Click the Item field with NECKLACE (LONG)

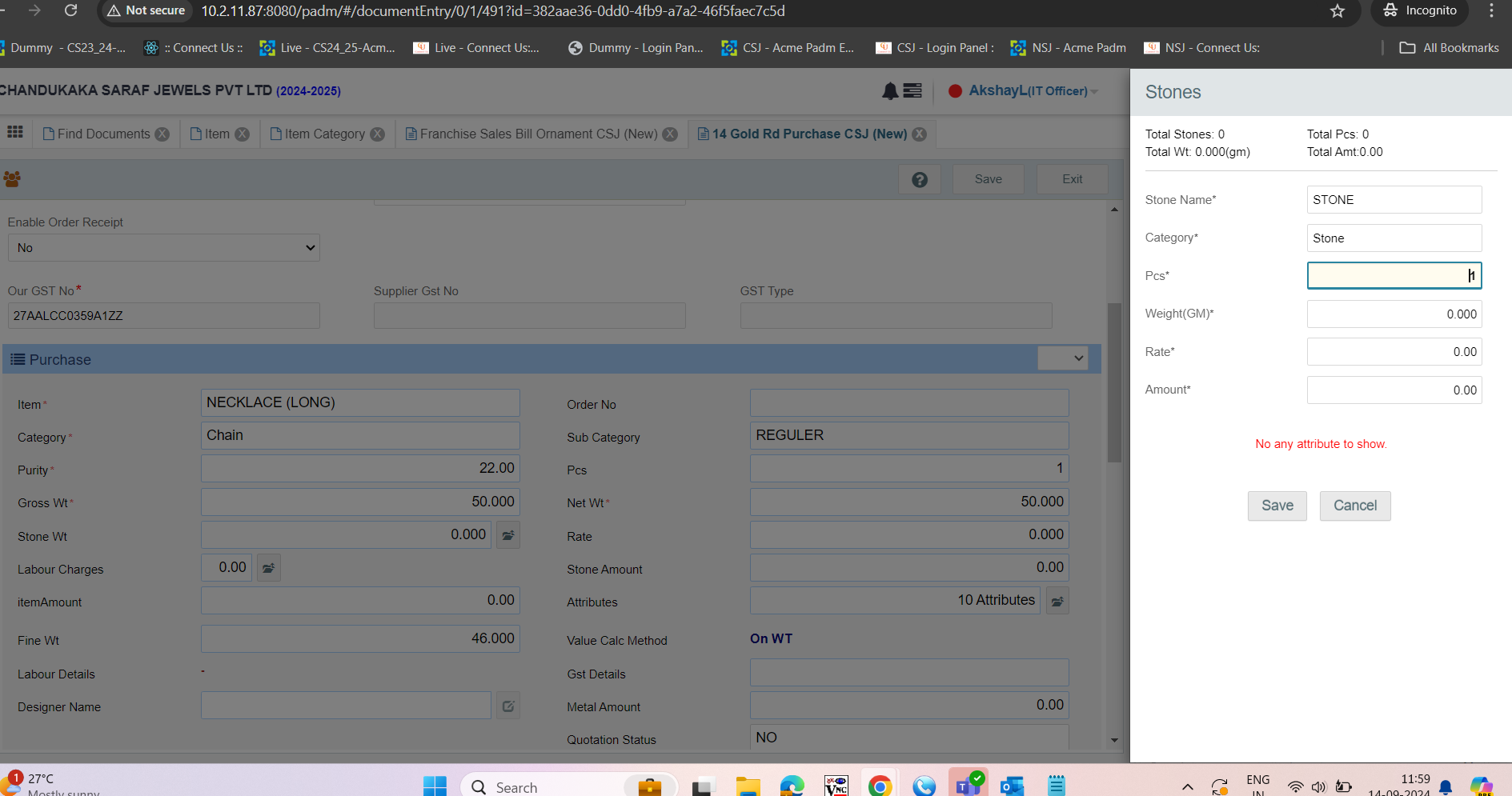[360, 402]
